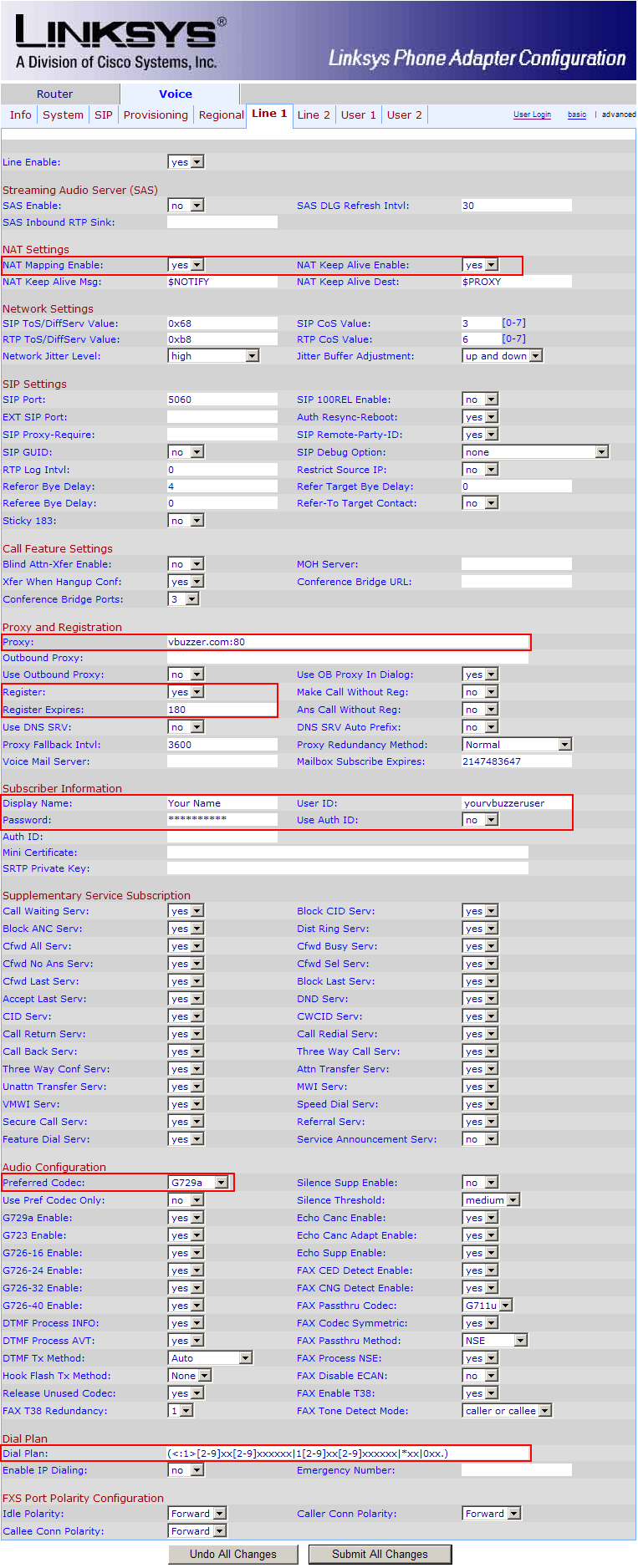
Task: Open Callee Conn Polarity dropdown
Action: (x=197, y=1531)
